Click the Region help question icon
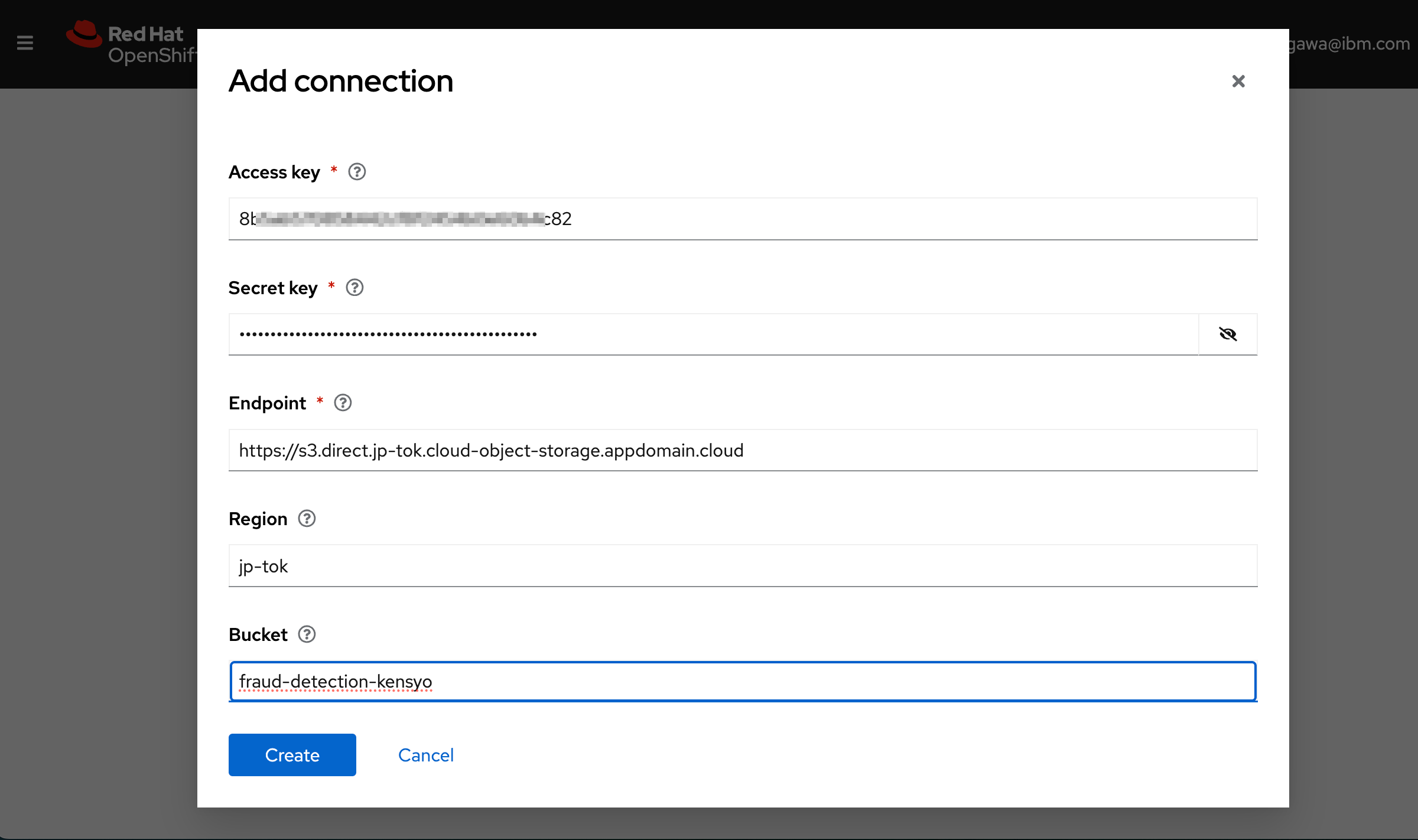The height and width of the screenshot is (840, 1418). [307, 519]
